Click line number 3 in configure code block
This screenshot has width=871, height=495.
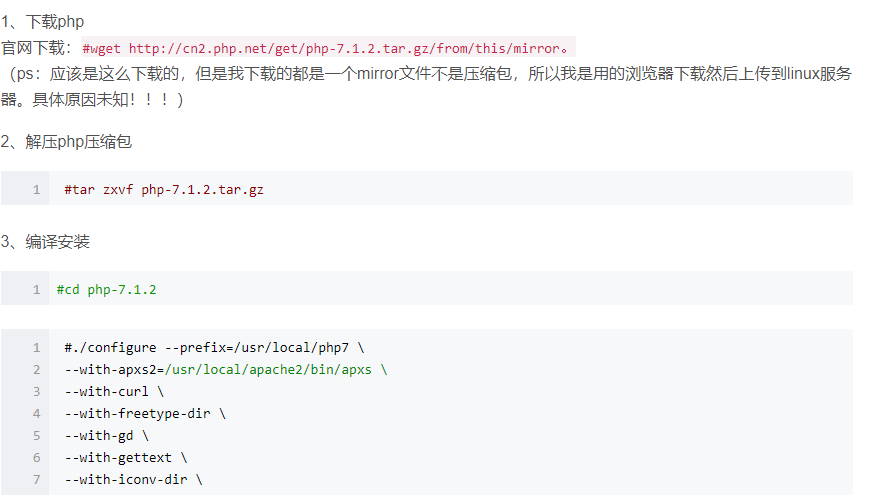point(37,392)
